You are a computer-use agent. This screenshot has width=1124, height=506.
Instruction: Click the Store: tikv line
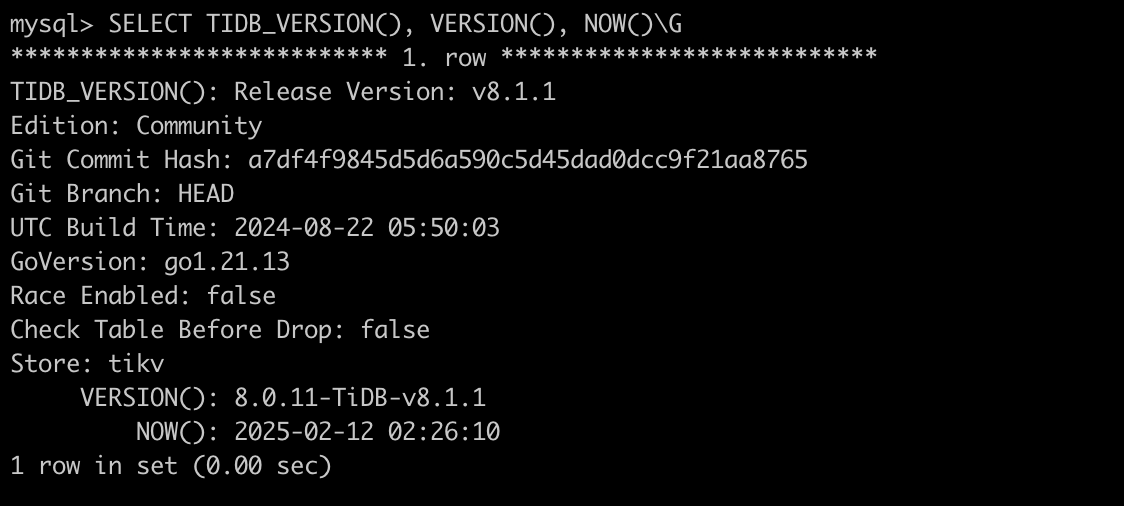tap(87, 364)
